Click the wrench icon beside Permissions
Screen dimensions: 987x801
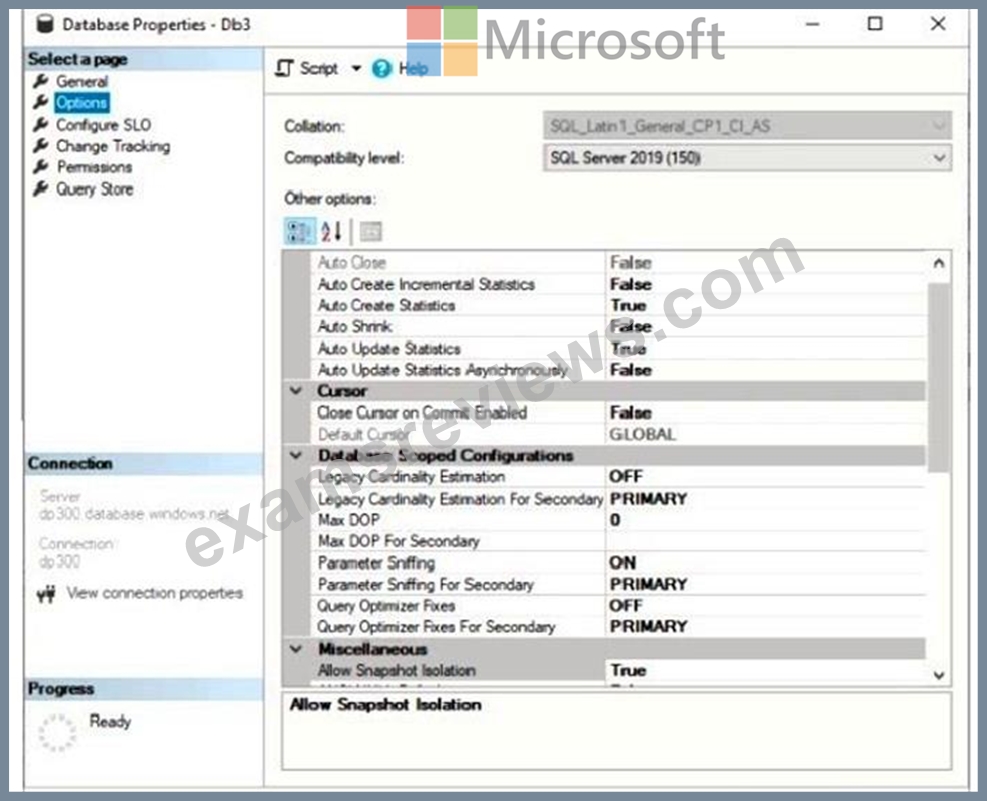click(x=41, y=167)
